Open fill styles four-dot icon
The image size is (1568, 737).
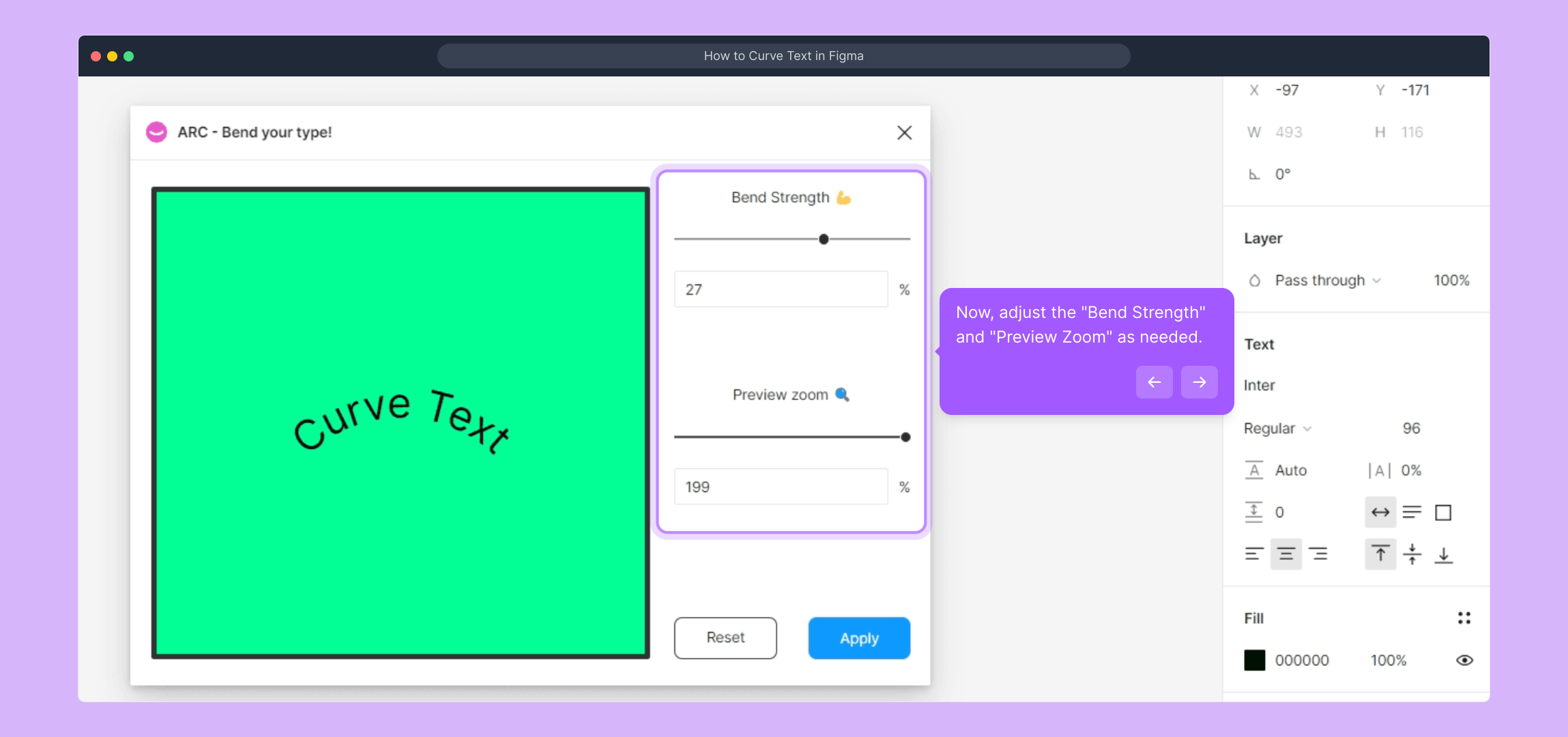point(1464,618)
